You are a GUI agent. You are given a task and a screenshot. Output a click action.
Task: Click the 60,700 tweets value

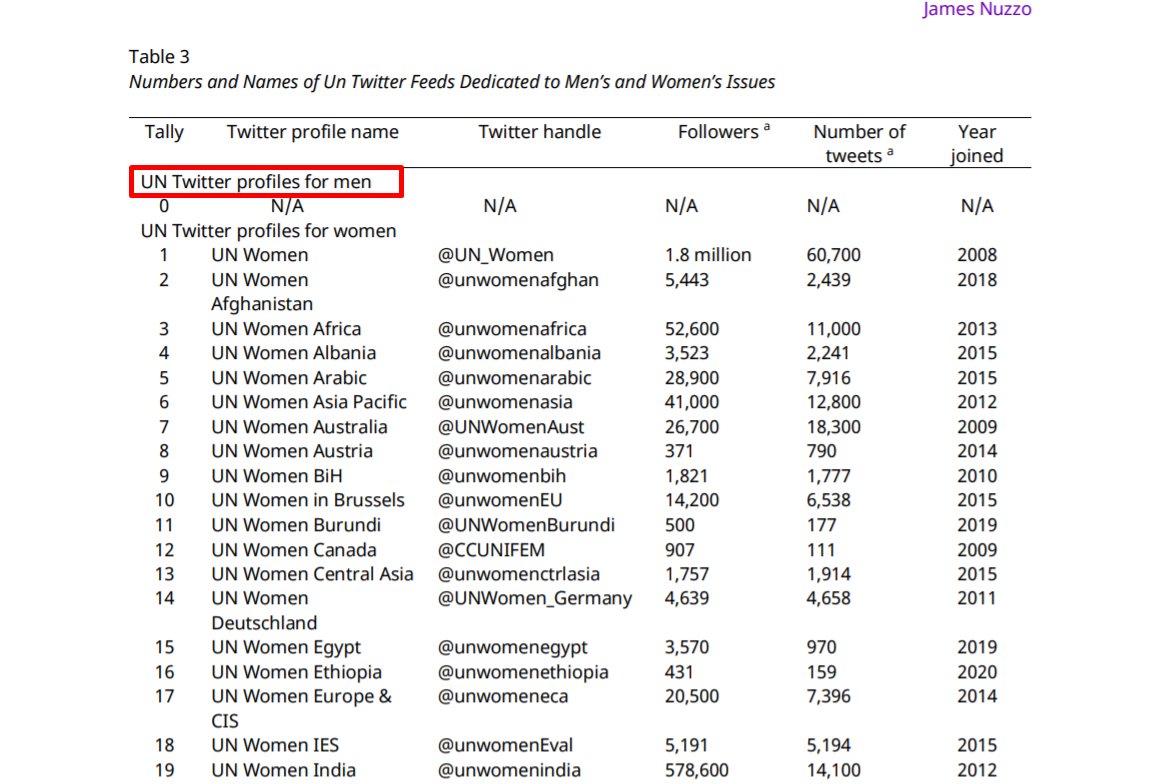833,255
